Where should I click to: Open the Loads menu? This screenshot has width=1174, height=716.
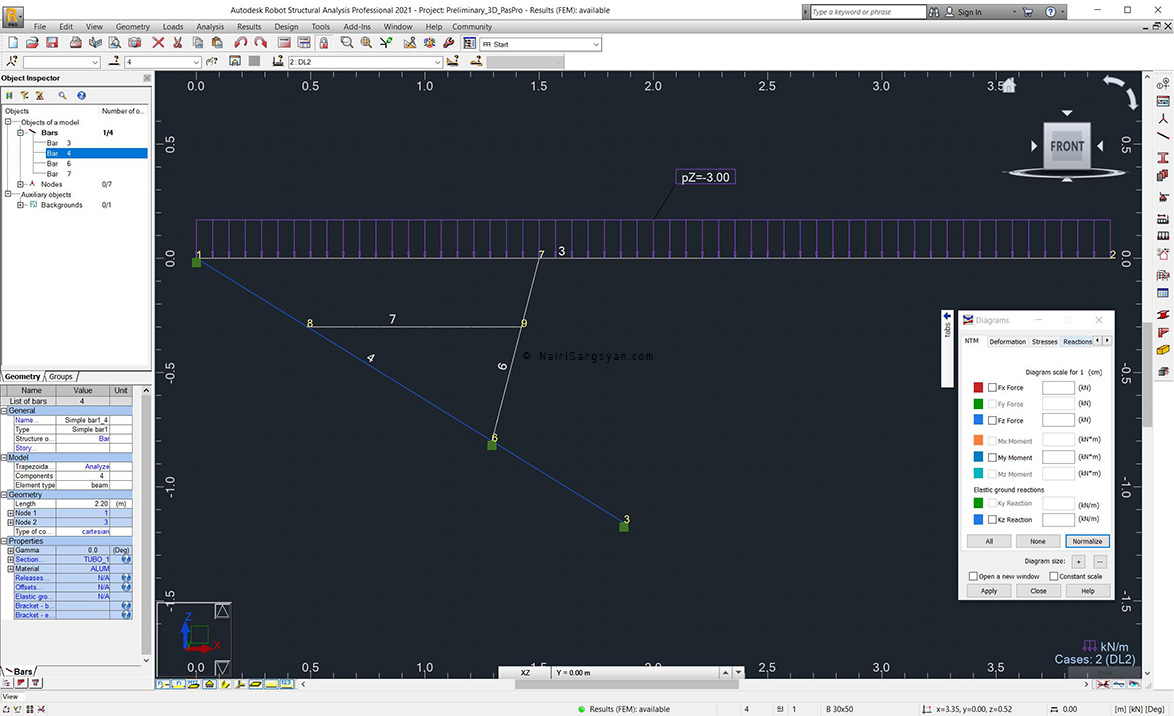pyautogui.click(x=173, y=27)
